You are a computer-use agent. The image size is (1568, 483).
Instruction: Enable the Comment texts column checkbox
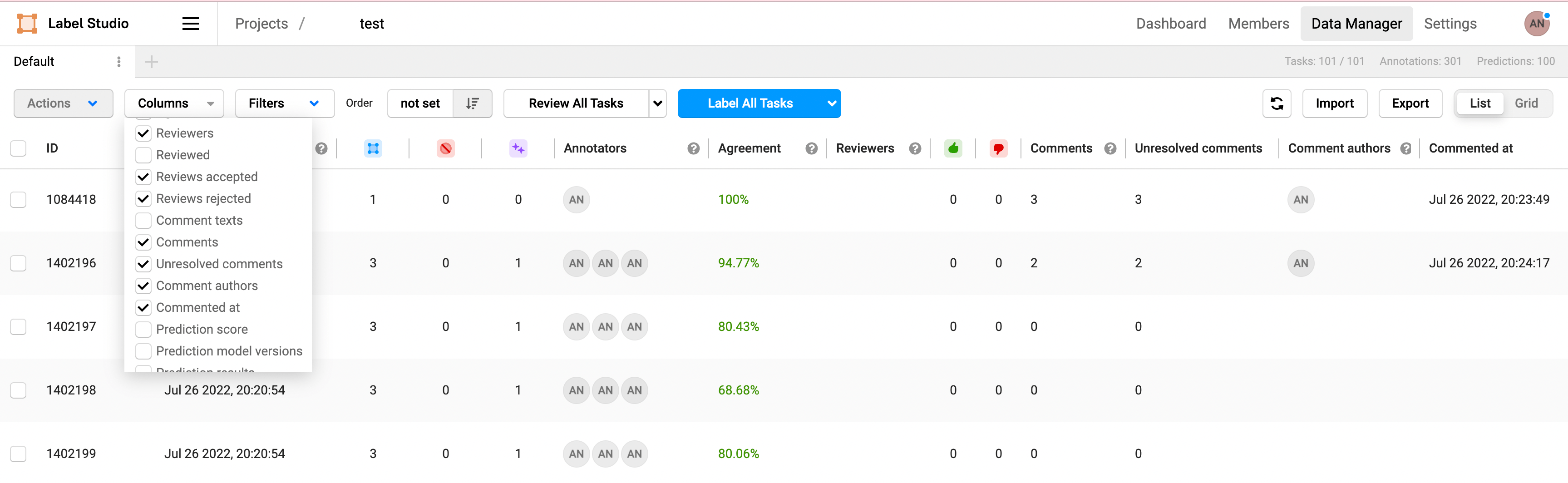pos(143,220)
